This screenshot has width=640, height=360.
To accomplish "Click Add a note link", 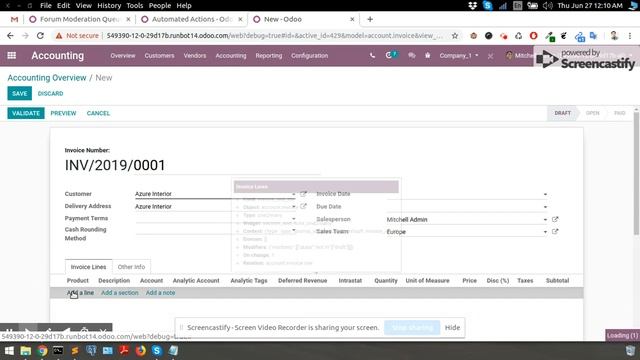I will 160,293.
